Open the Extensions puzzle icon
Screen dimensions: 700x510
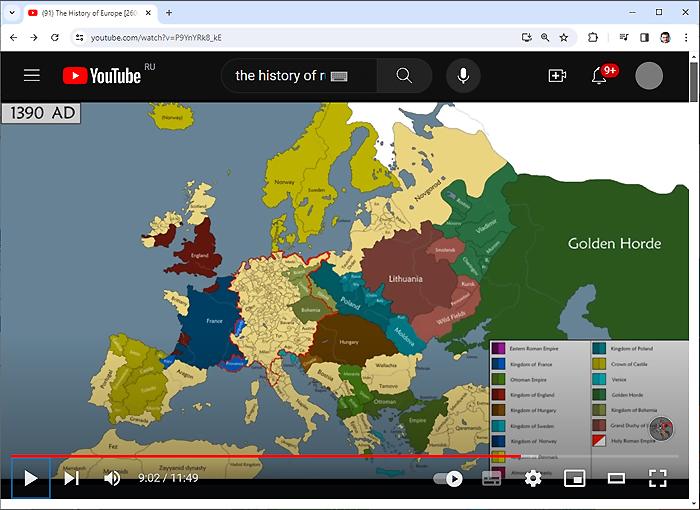pyautogui.click(x=593, y=38)
